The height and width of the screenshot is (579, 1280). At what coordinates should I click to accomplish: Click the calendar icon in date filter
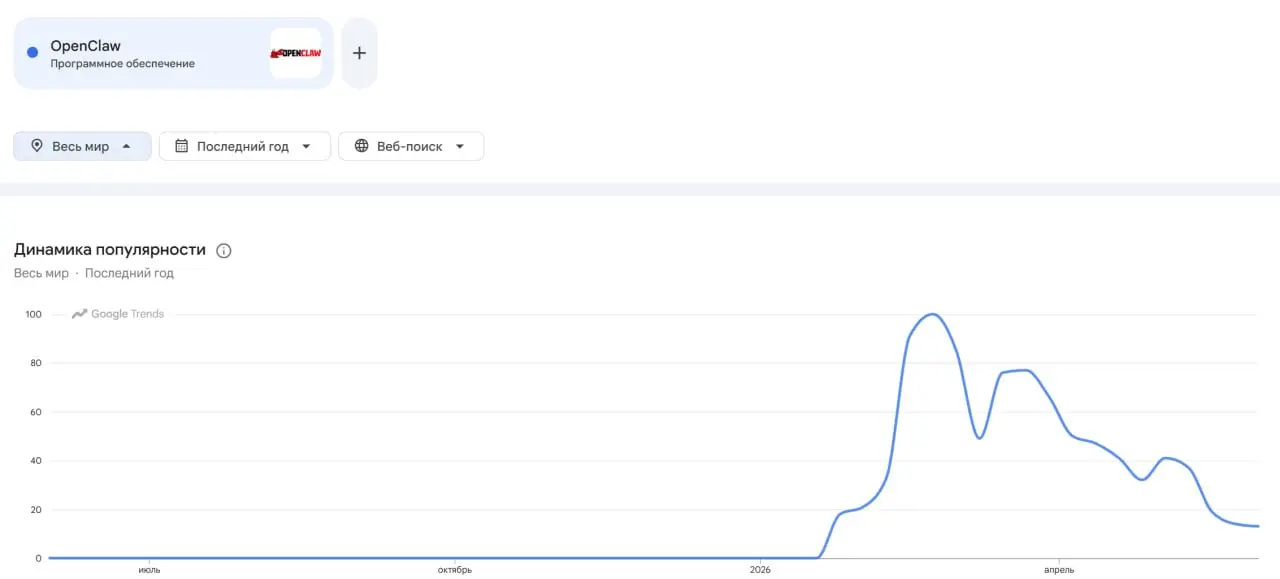[181, 146]
